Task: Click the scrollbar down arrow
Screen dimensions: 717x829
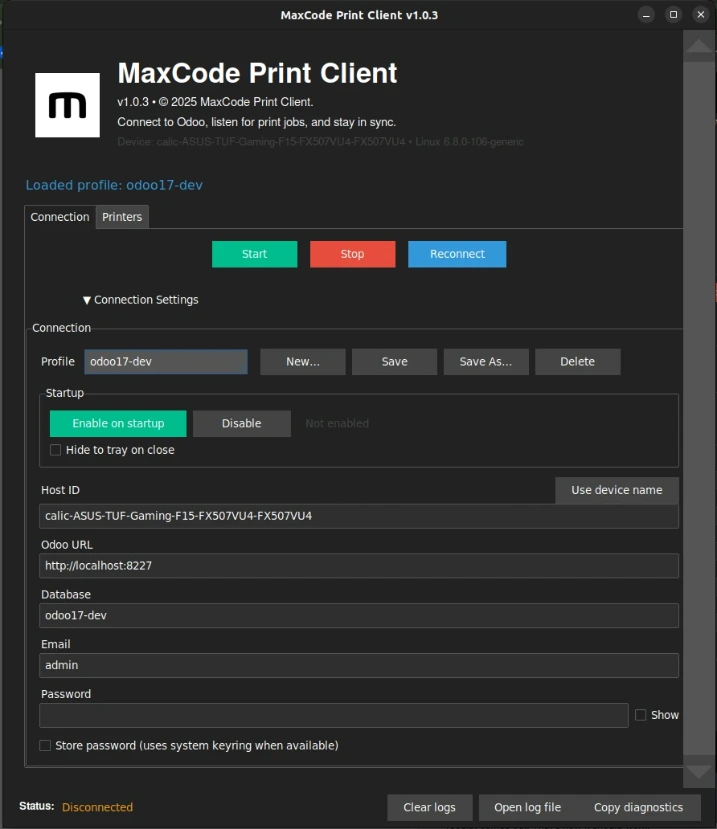Action: 698,772
